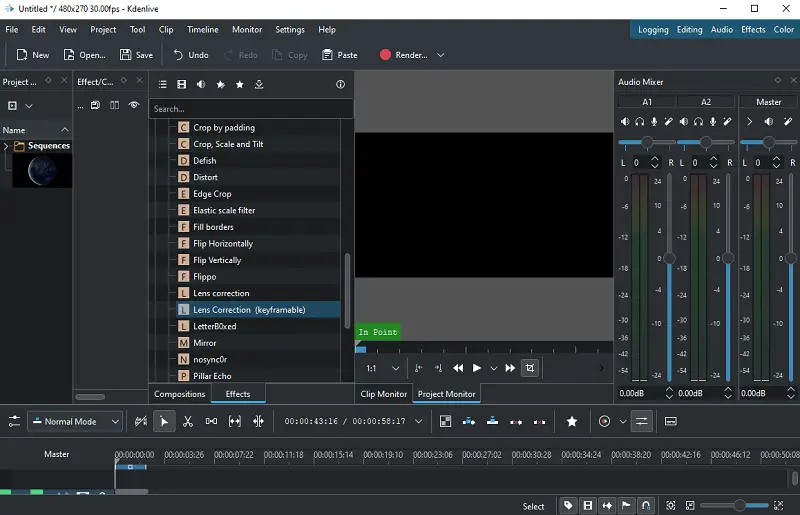Image resolution: width=800 pixels, height=515 pixels.
Task: Download new effects icon
Action: click(259, 84)
